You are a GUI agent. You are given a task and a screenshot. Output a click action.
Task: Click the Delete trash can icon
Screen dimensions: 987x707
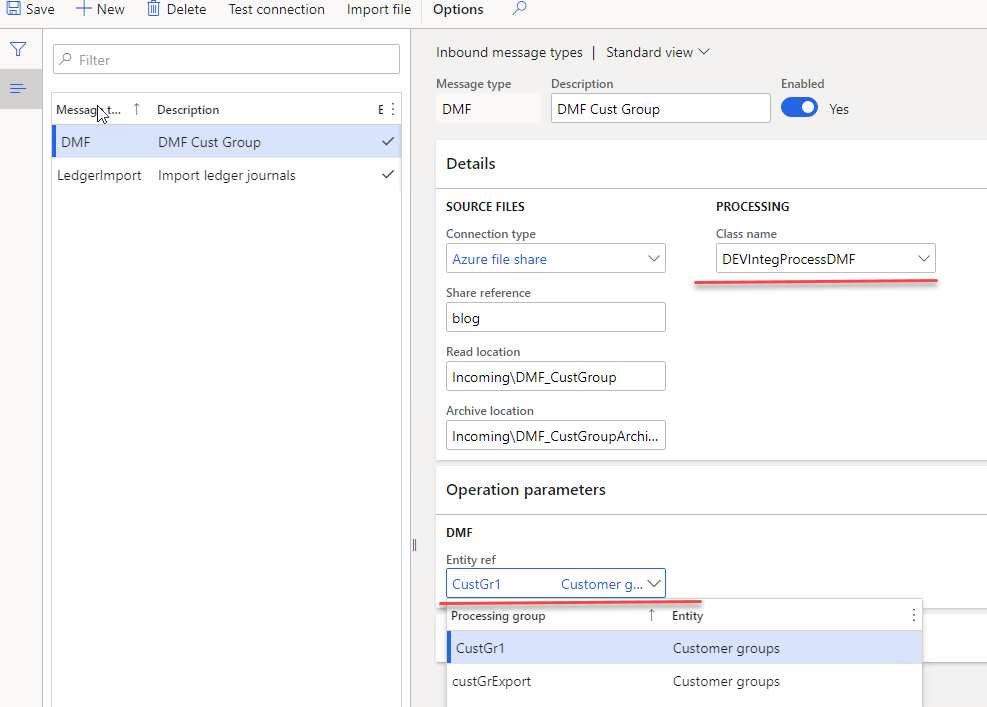(154, 9)
